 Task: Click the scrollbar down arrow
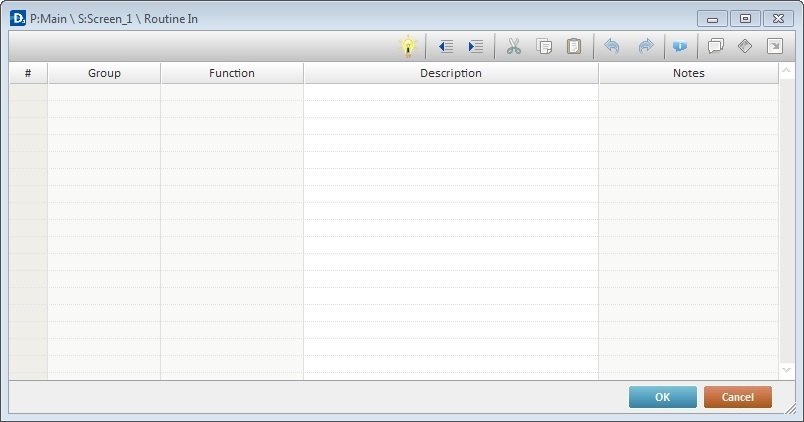(786, 369)
